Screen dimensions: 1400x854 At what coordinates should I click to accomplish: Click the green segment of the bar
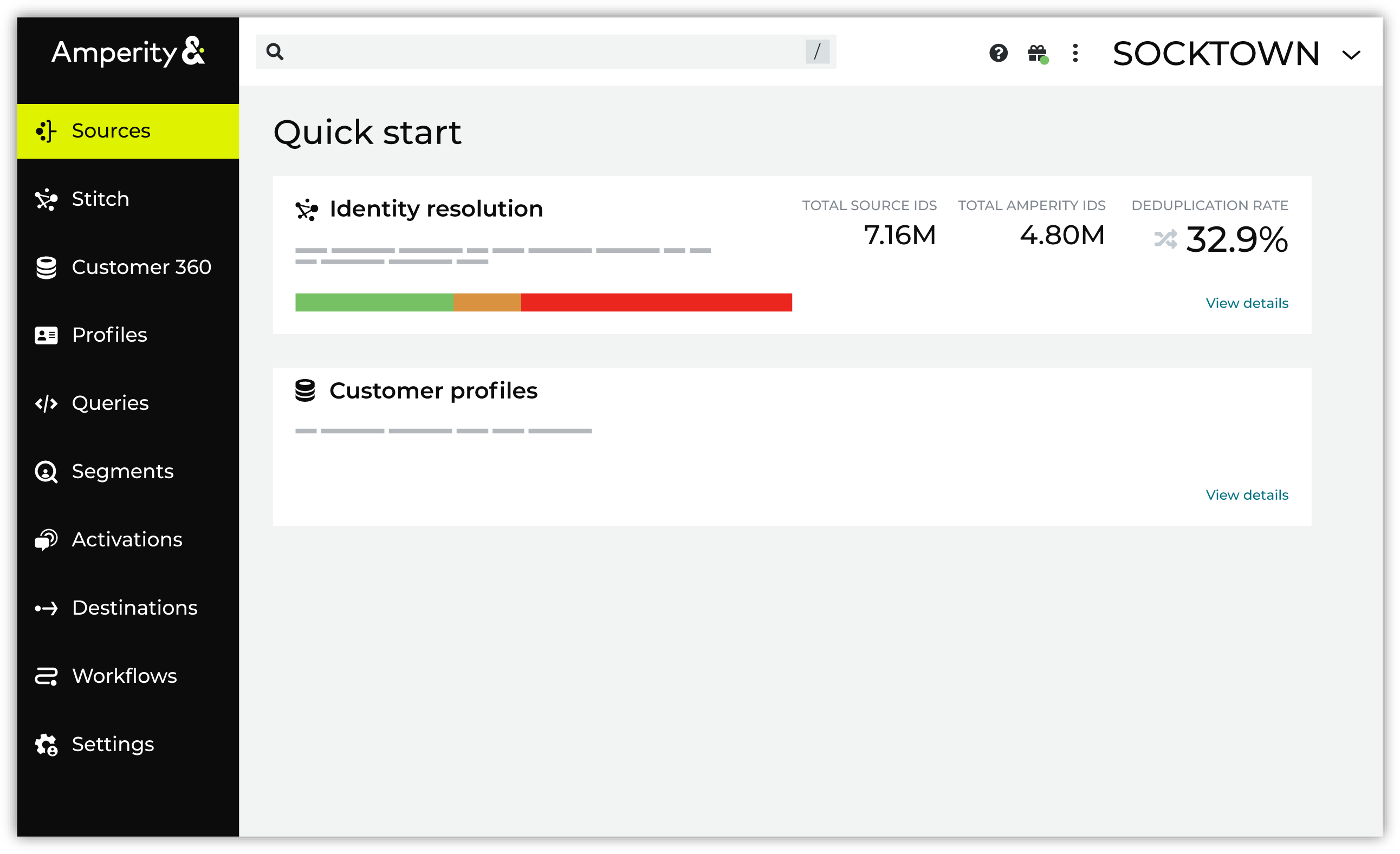coord(374,302)
